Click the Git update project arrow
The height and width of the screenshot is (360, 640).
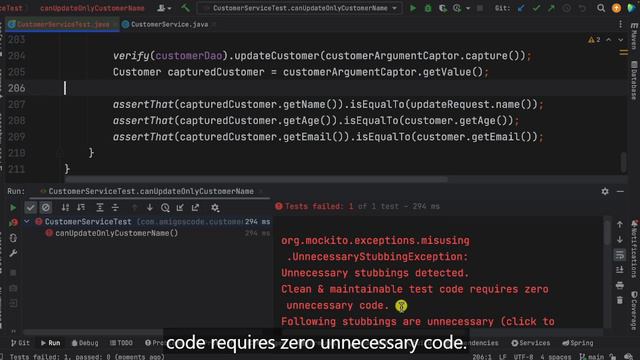[x=521, y=8]
